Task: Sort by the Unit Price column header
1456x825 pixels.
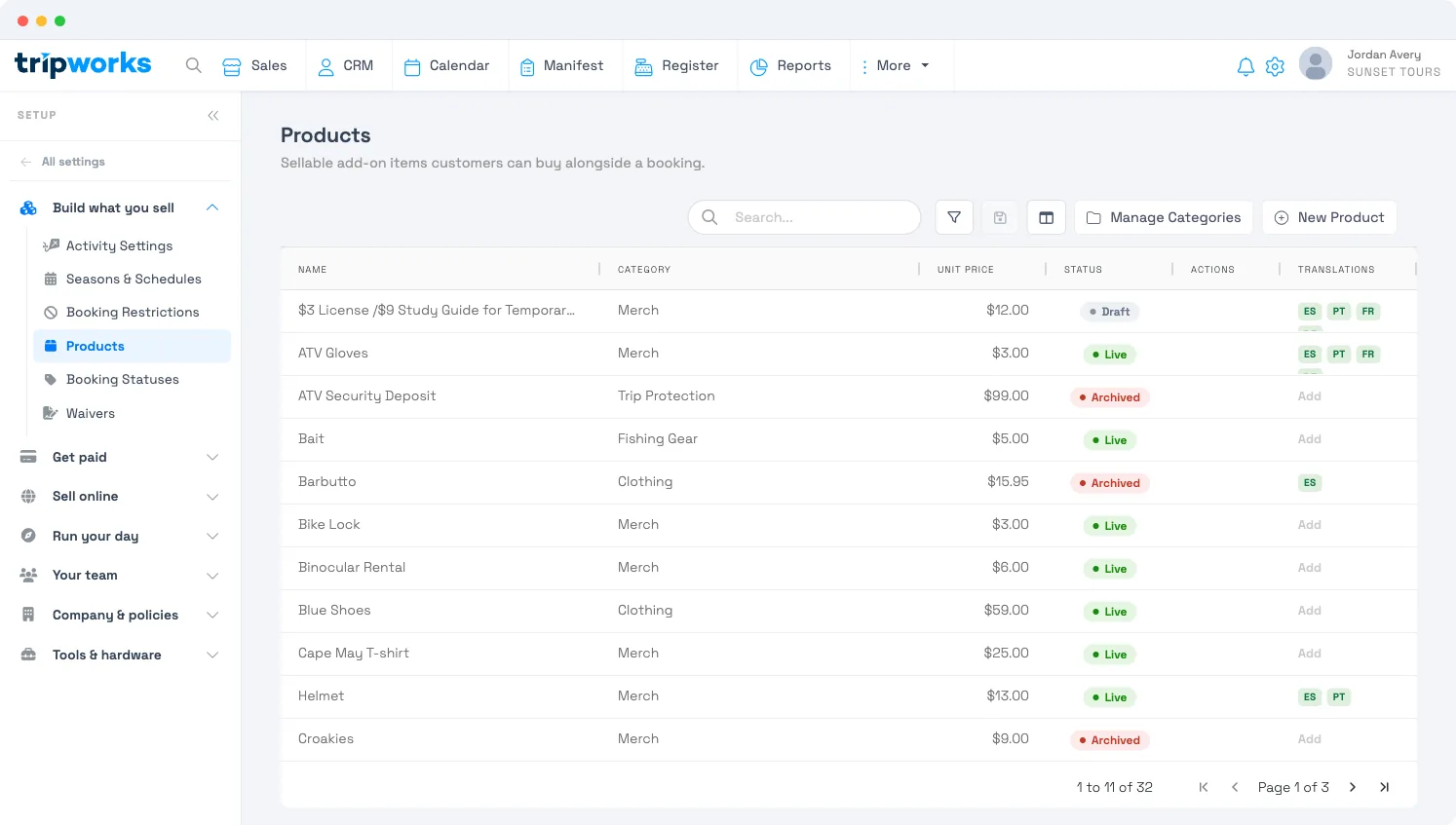Action: pos(966,270)
